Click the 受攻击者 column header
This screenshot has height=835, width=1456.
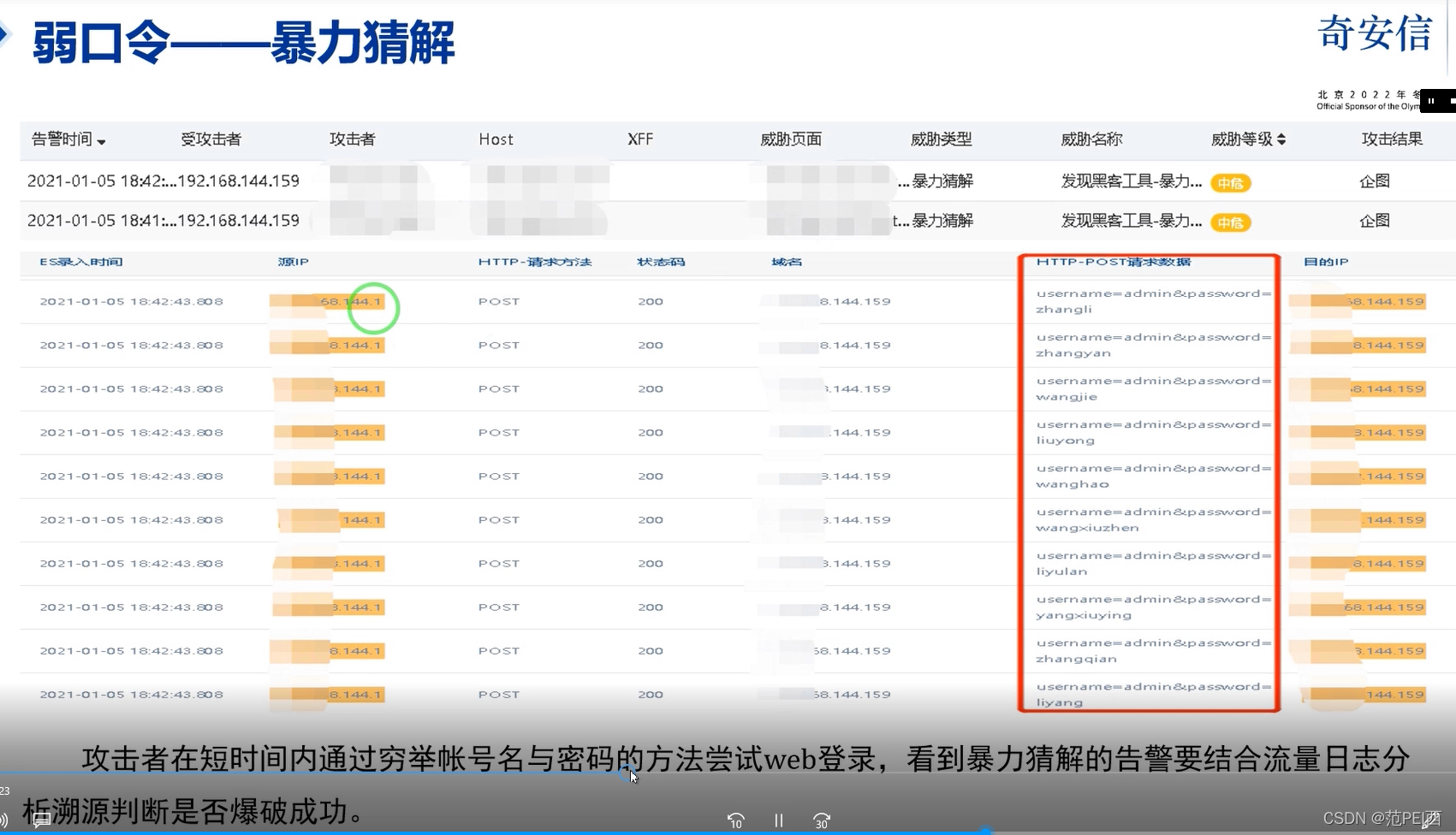point(211,139)
